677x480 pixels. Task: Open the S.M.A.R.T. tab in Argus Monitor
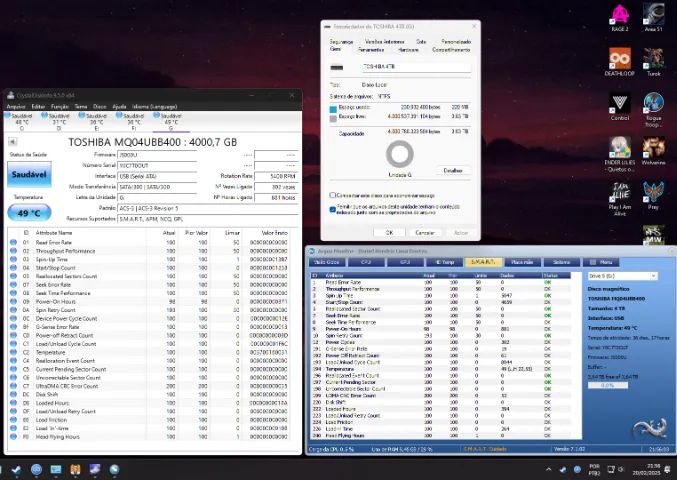[x=483, y=262]
